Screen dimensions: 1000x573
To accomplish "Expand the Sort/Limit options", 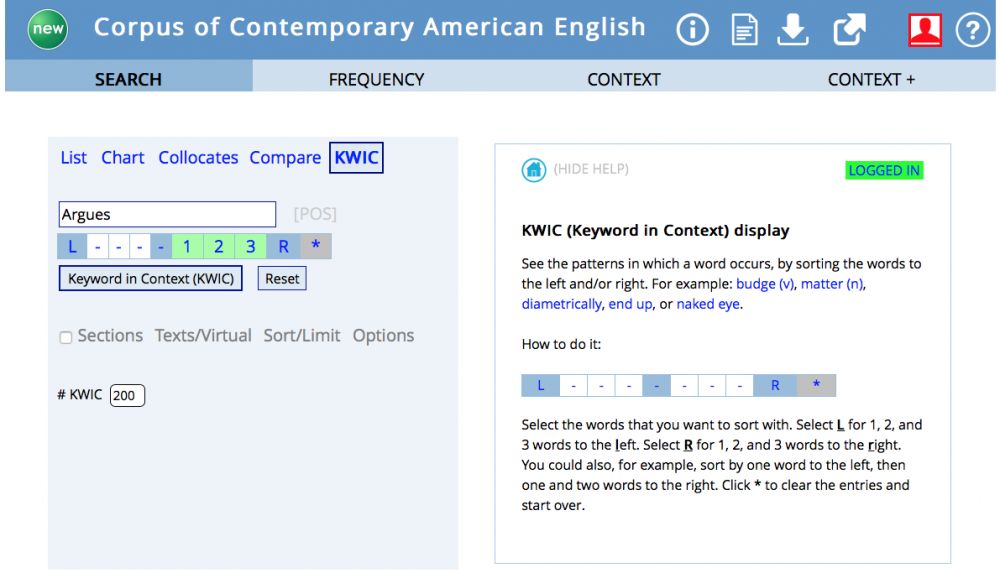I will click(302, 336).
